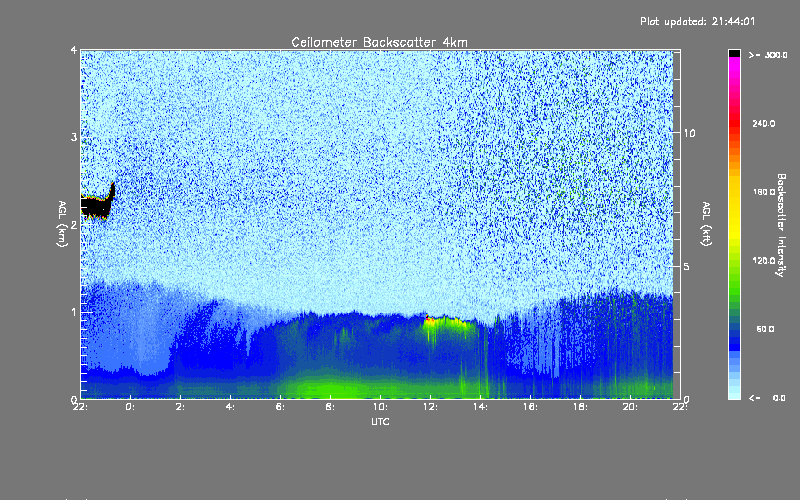
Task: Click the '2' tick on the km axis
Action: [74, 224]
